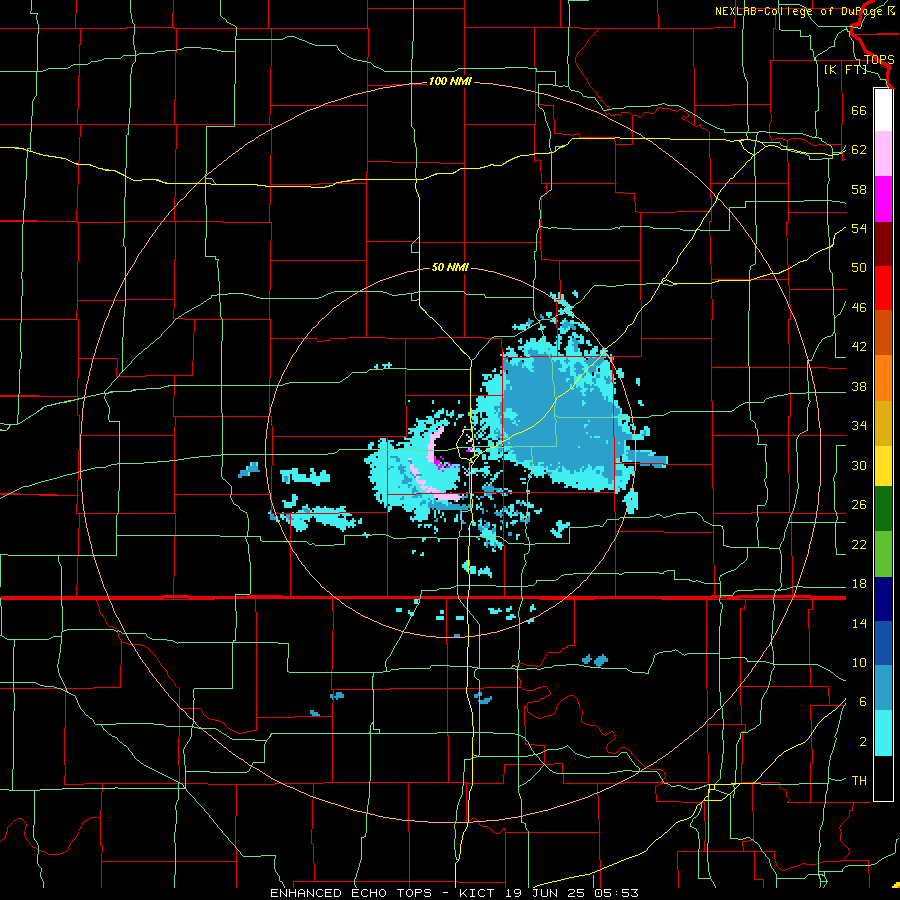
Task: Click the 100 NMI range ring label
Action: coord(450,82)
